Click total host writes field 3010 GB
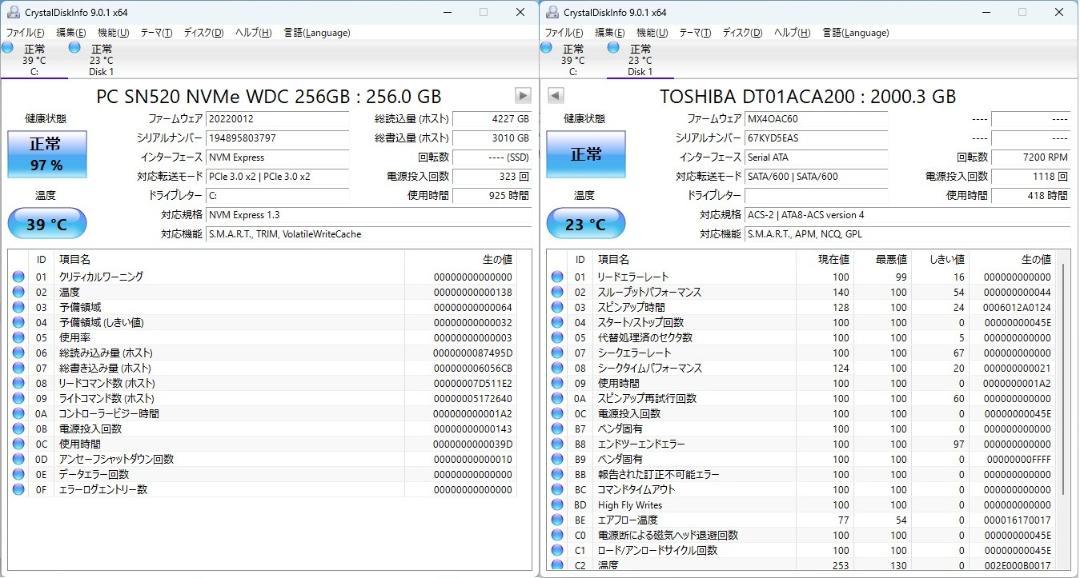The image size is (1080, 578). point(492,138)
